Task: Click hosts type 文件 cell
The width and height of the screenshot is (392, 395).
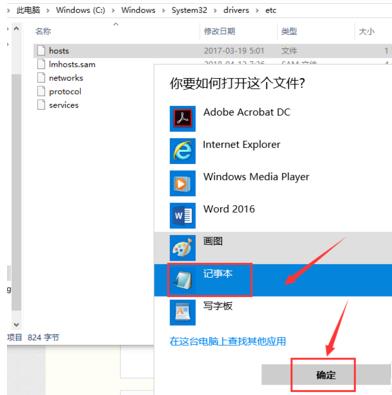Action: (x=289, y=51)
